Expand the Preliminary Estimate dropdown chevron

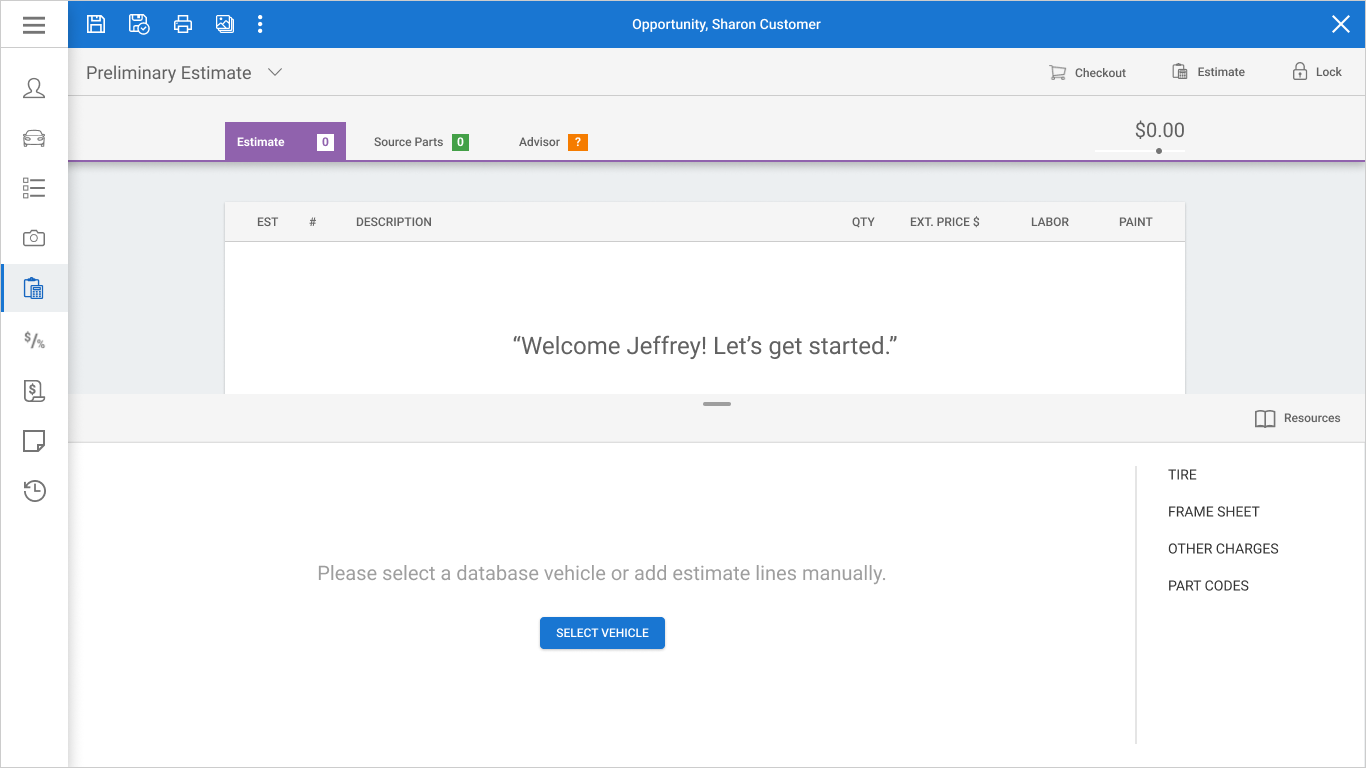(275, 72)
